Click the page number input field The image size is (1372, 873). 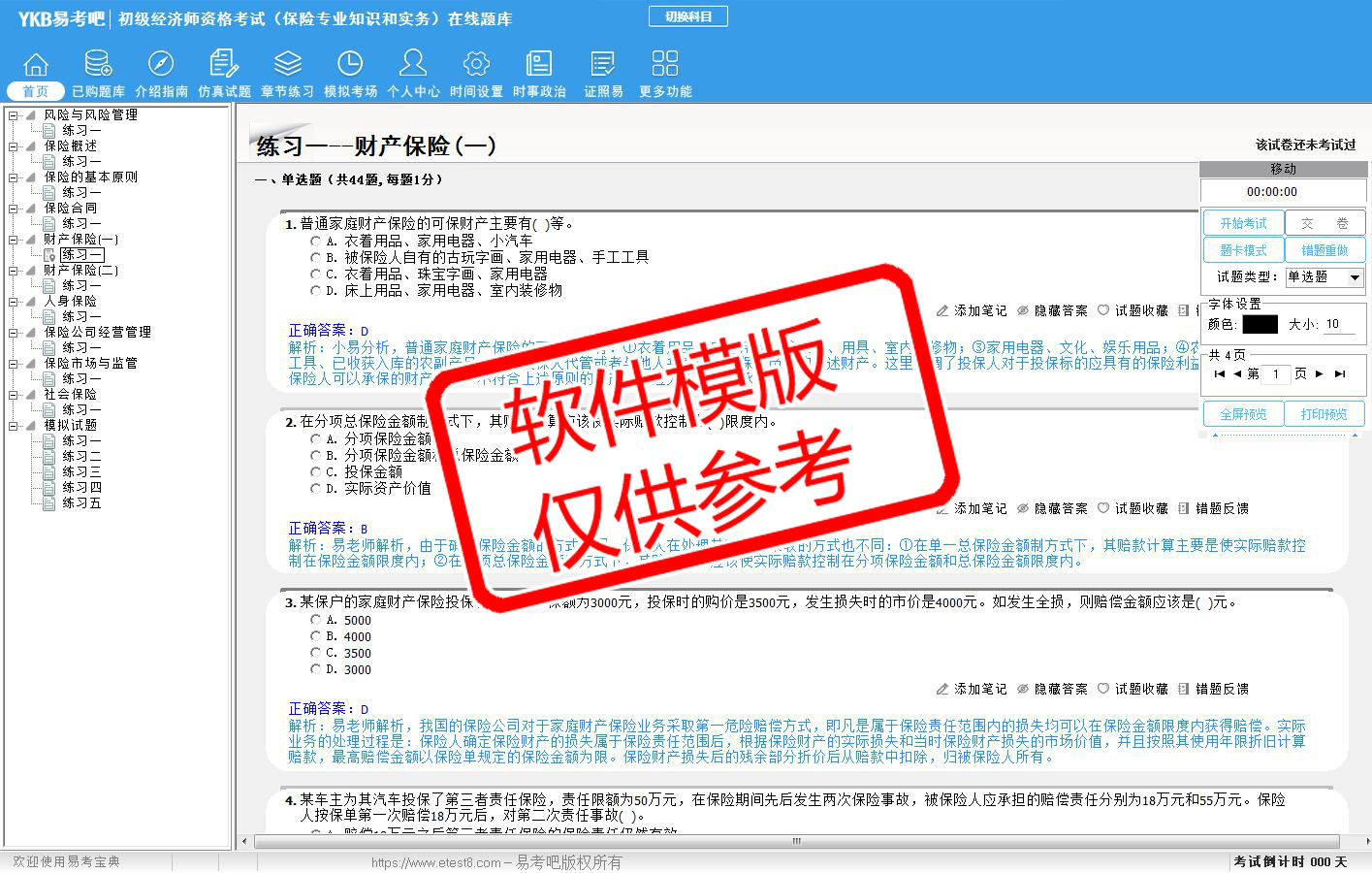click(1276, 373)
